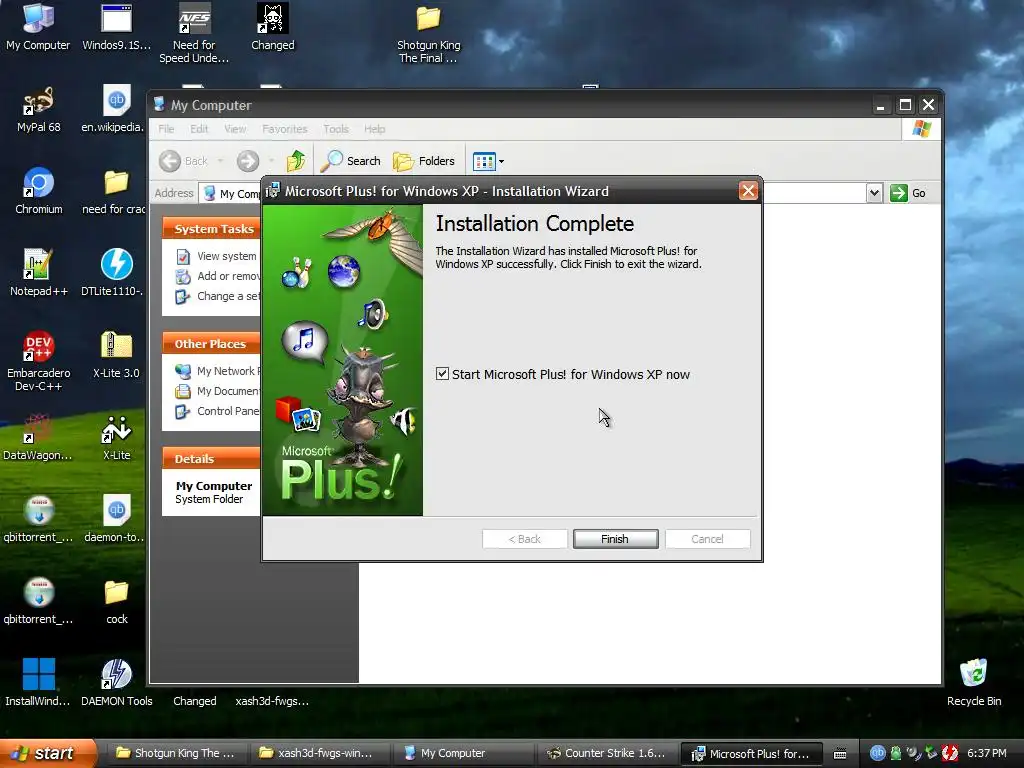
Task: Switch to My Computer taskbar button
Action: click(462, 753)
